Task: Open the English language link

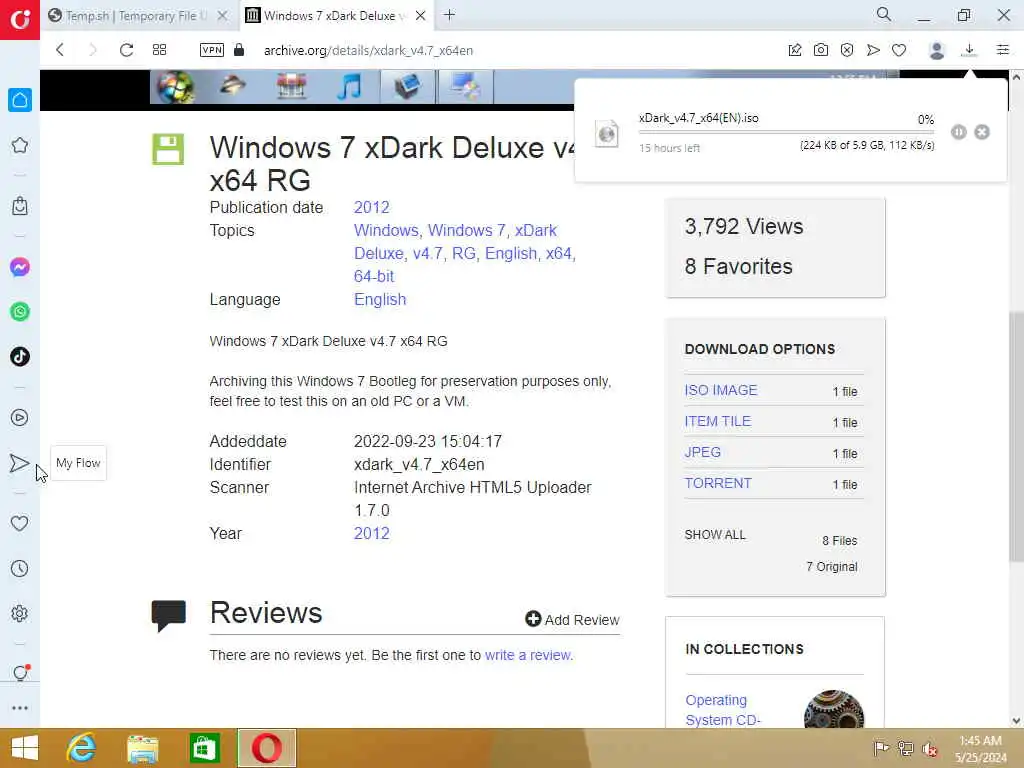Action: coord(380,299)
